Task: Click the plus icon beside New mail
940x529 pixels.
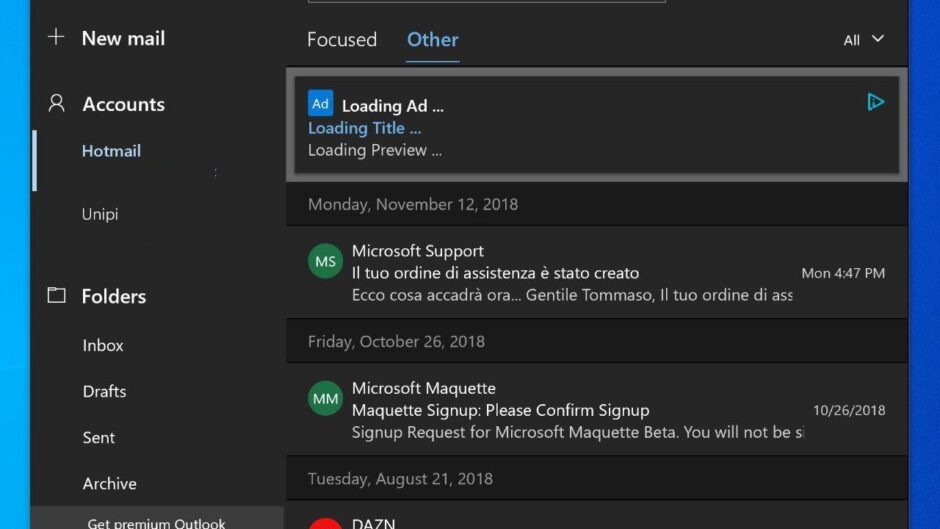Action: point(56,37)
